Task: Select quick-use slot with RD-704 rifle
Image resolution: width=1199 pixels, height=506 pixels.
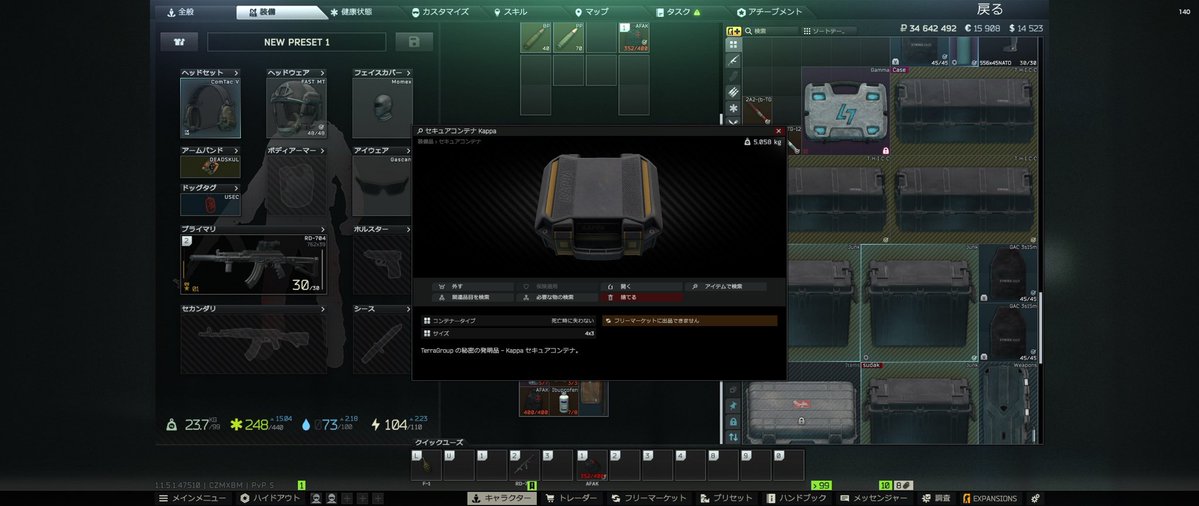Action: click(x=525, y=465)
